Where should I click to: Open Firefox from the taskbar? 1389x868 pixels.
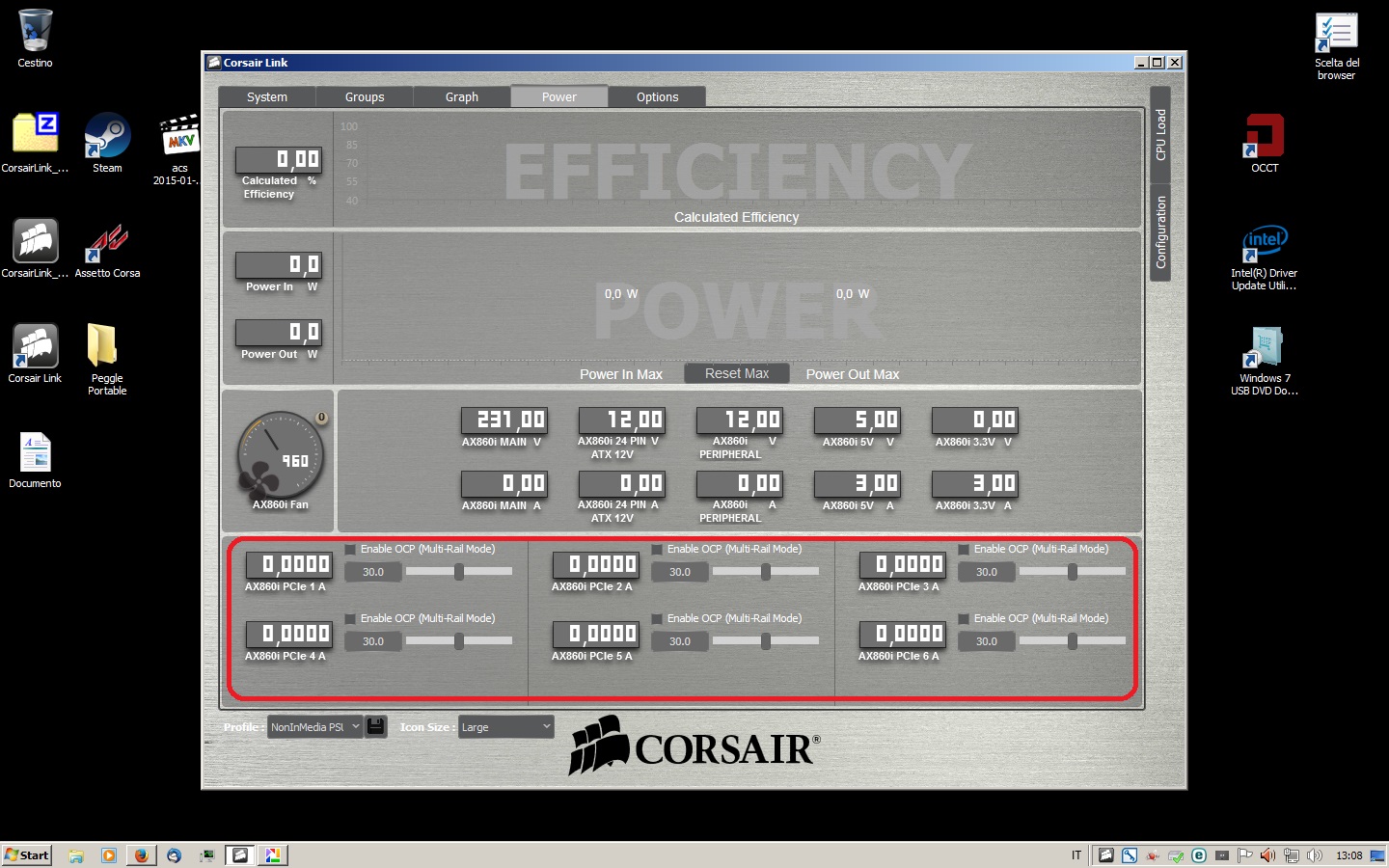click(x=142, y=855)
